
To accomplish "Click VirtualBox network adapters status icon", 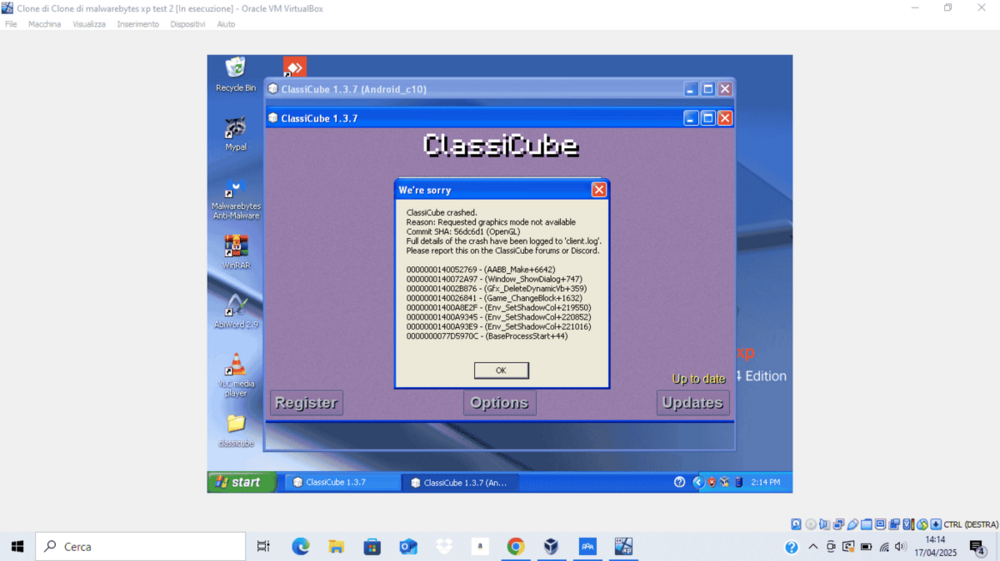I will (x=839, y=525).
